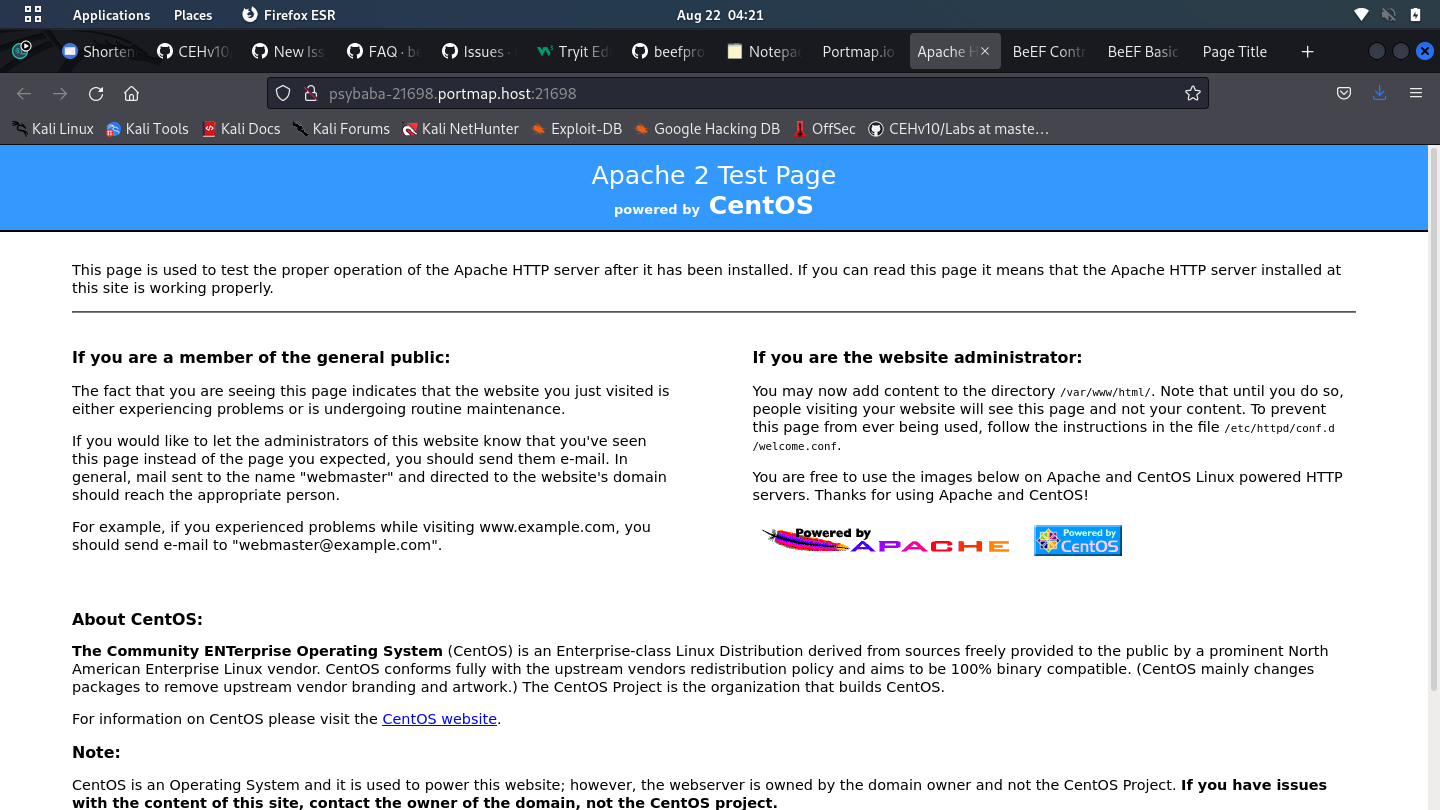Open the insecure connection padlock info
The height and width of the screenshot is (810, 1440).
[311, 92]
